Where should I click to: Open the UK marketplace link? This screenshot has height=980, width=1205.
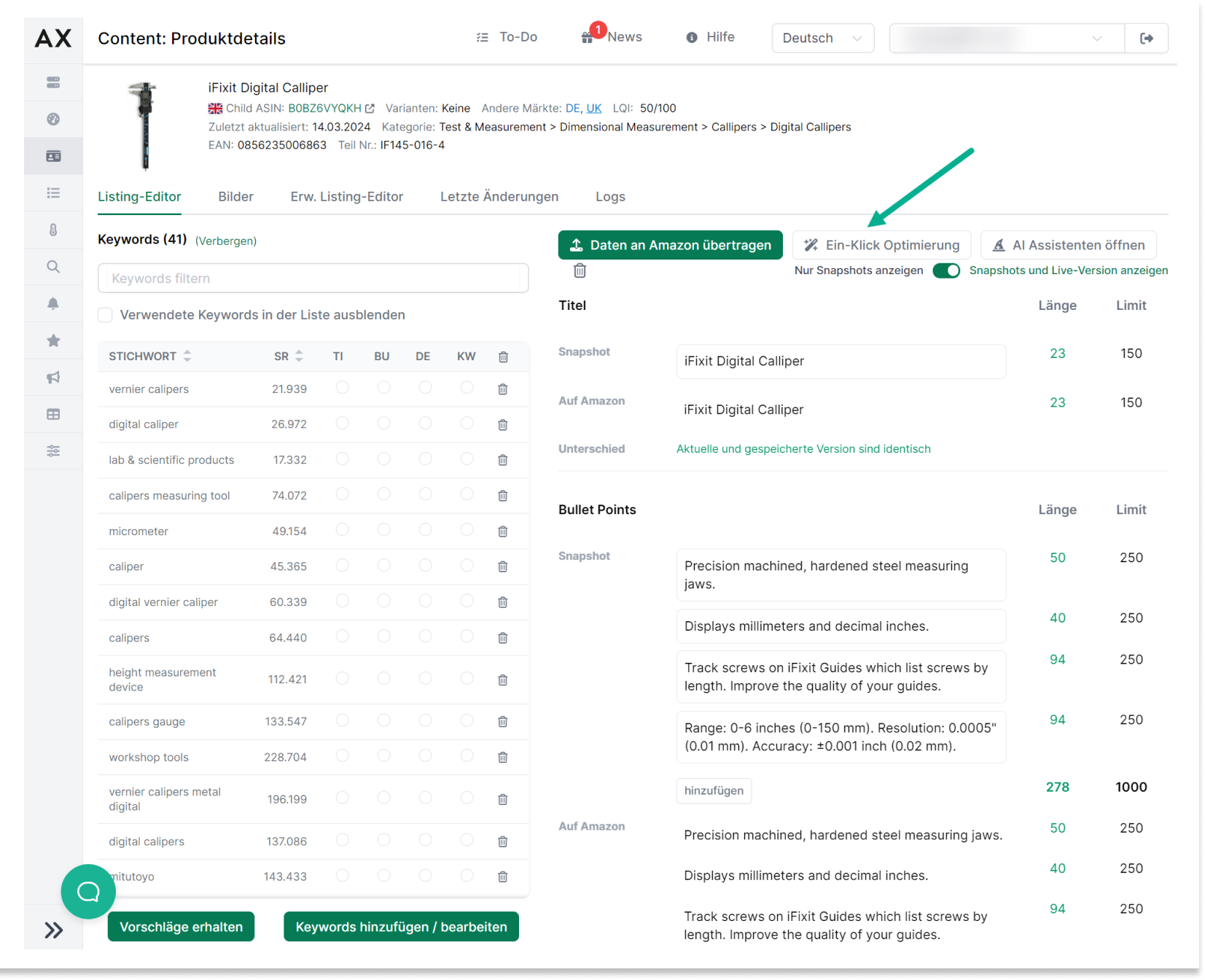[x=594, y=109]
